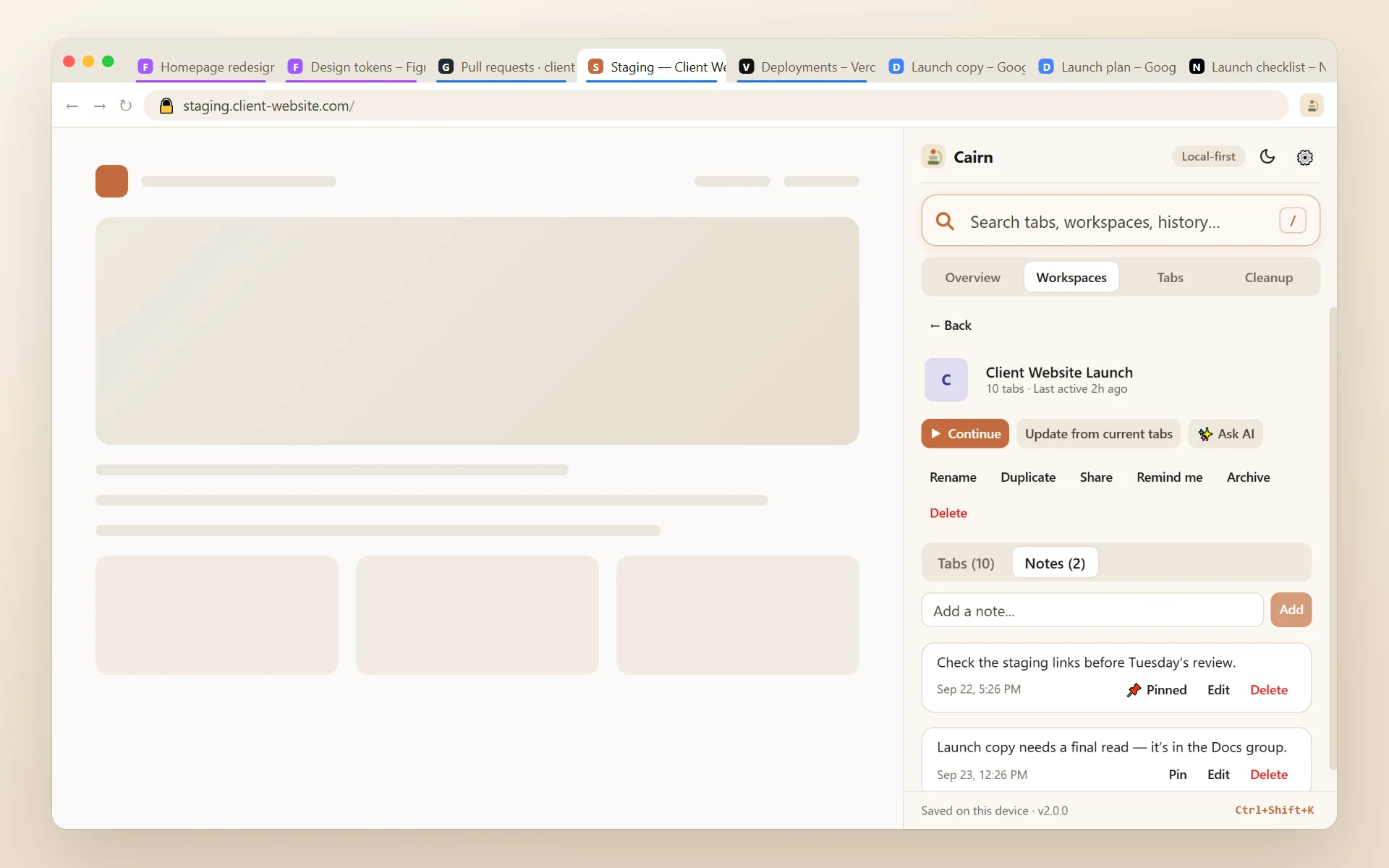Click the browser forward arrow
The width and height of the screenshot is (1389, 868).
point(100,106)
